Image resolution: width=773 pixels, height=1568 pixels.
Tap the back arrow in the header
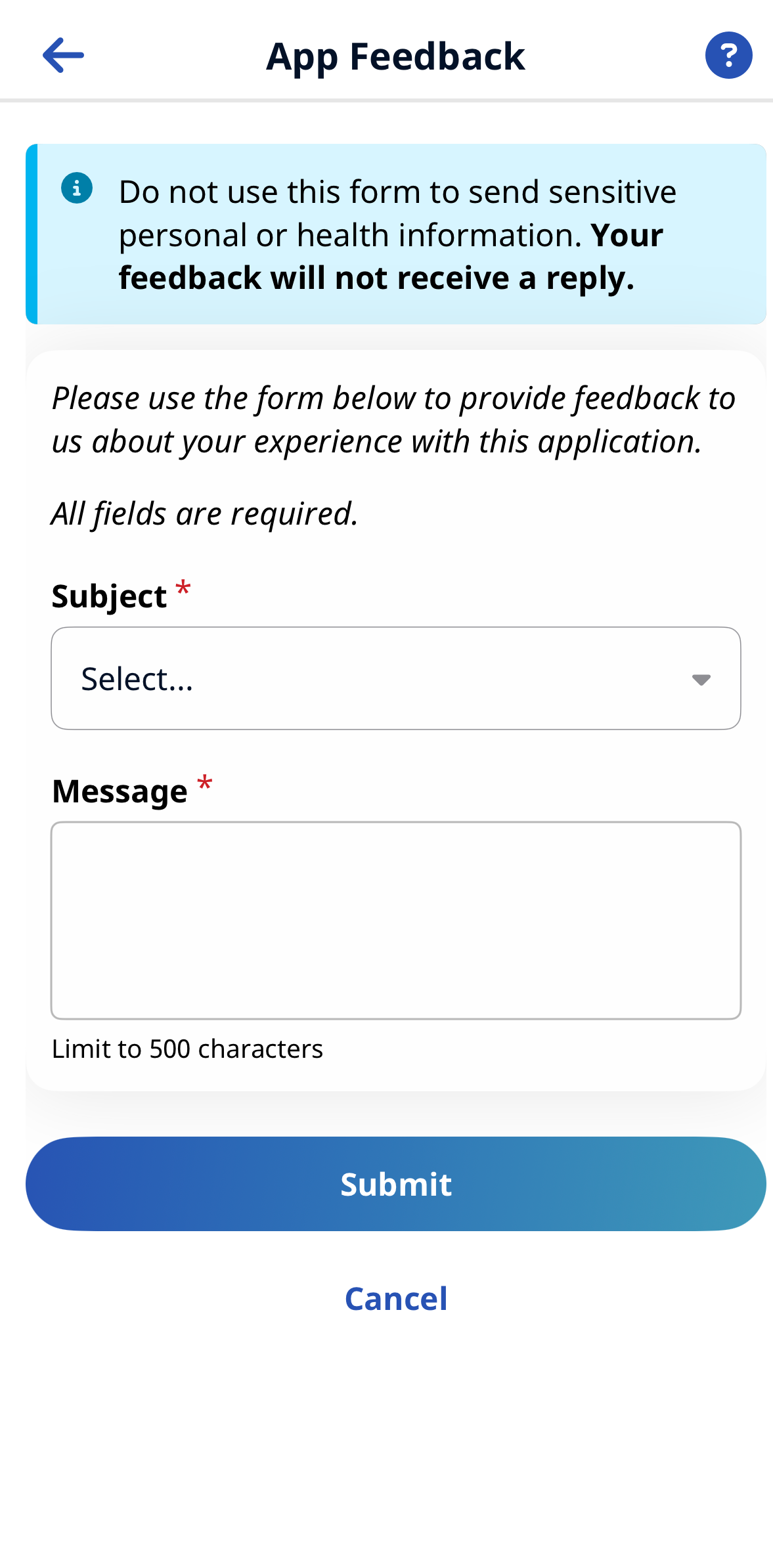point(63,55)
